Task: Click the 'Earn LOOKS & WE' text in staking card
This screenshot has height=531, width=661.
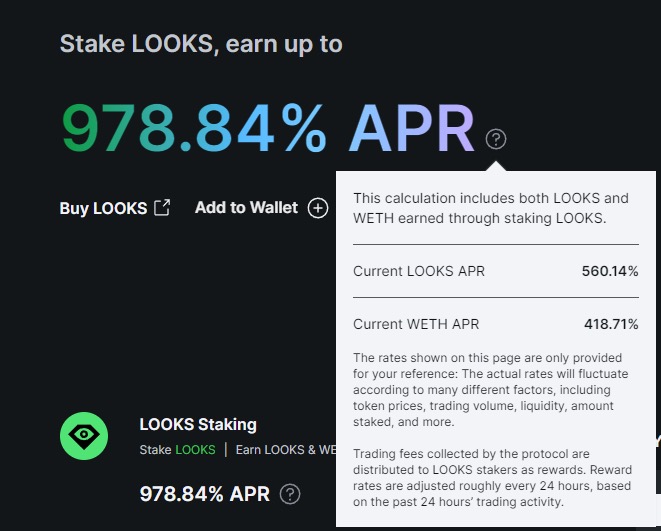Action: (x=286, y=450)
